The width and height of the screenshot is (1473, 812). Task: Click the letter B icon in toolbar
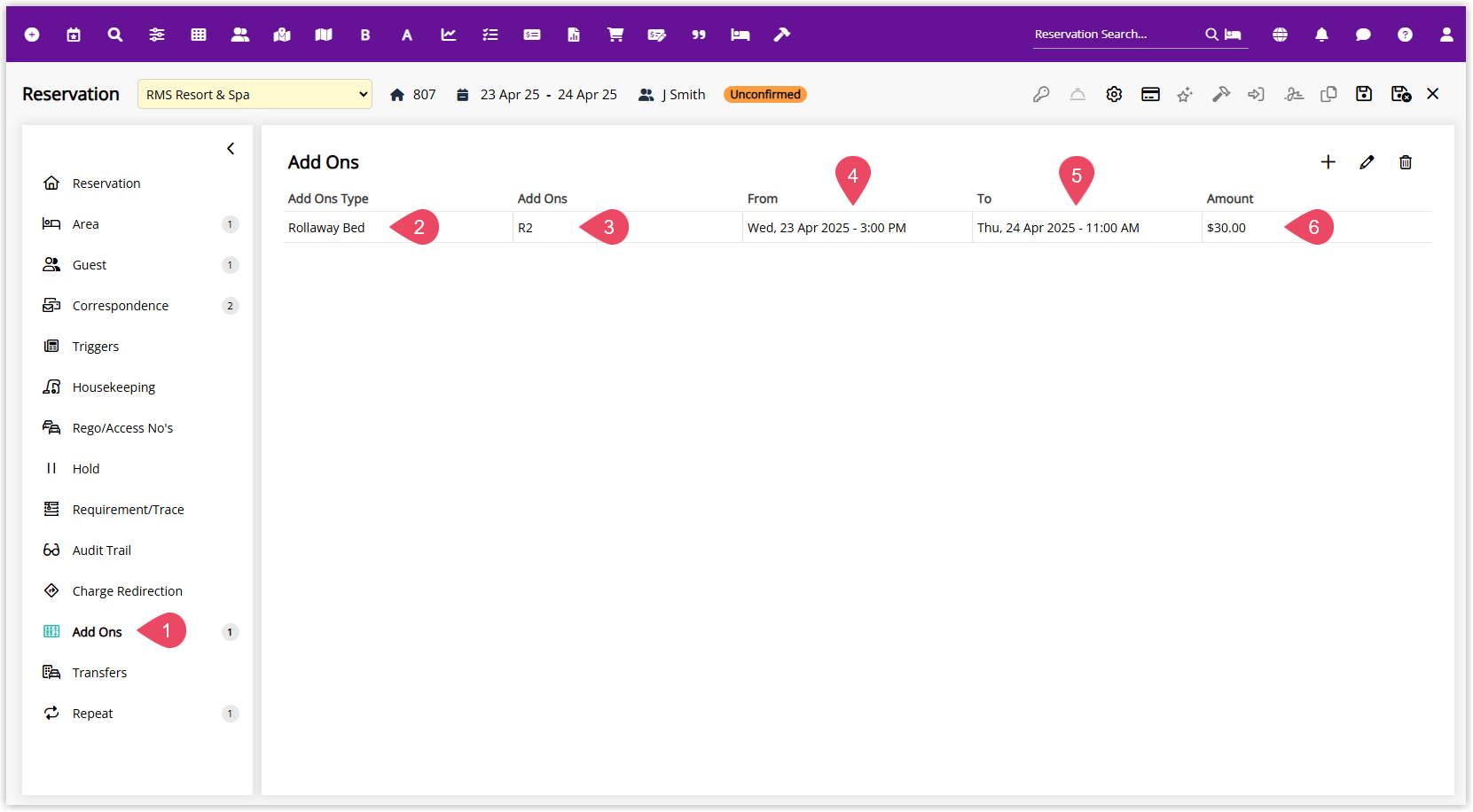point(365,35)
